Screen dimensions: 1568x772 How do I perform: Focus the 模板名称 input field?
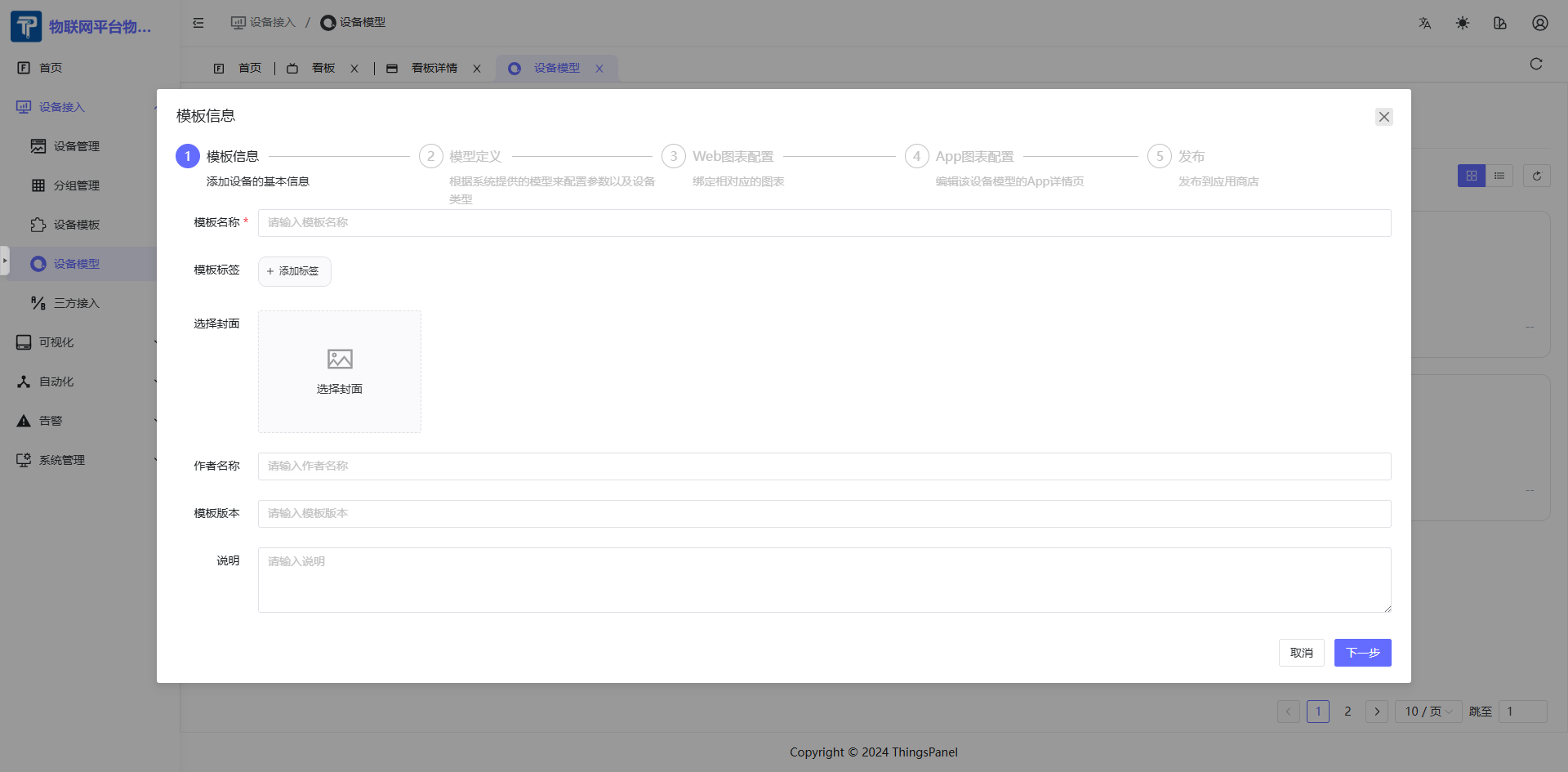pos(824,223)
